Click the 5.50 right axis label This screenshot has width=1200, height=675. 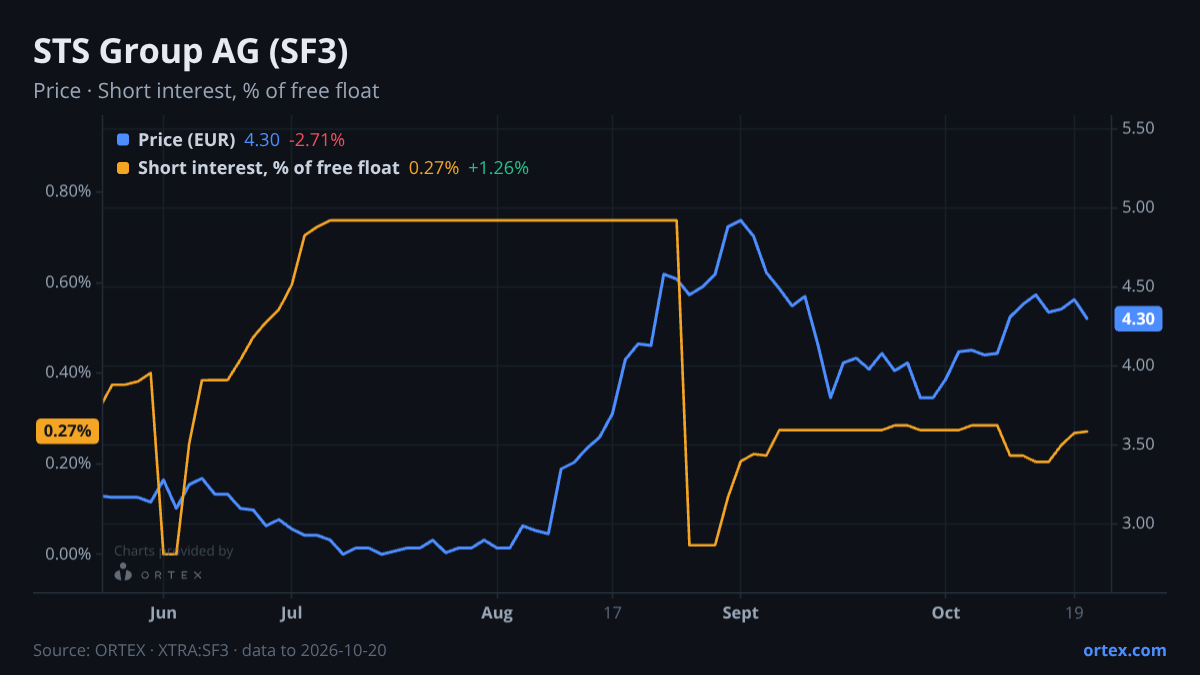pos(1138,128)
